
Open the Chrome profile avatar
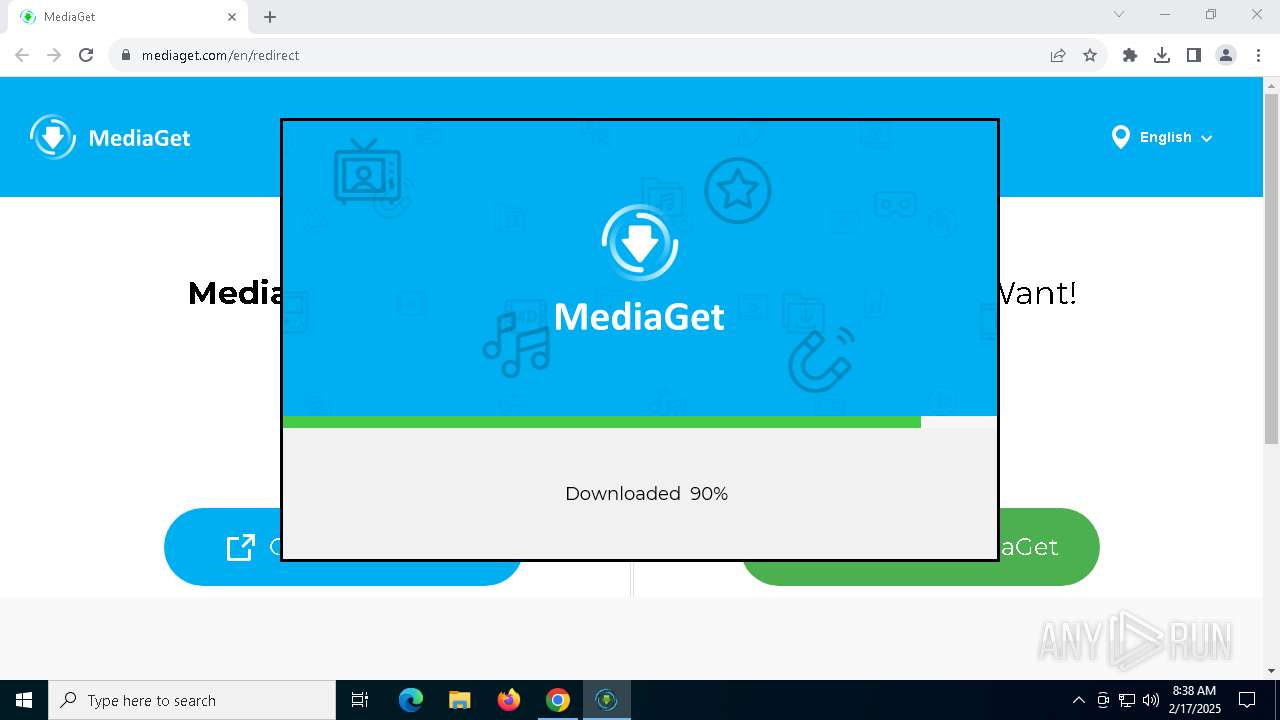click(x=1226, y=55)
